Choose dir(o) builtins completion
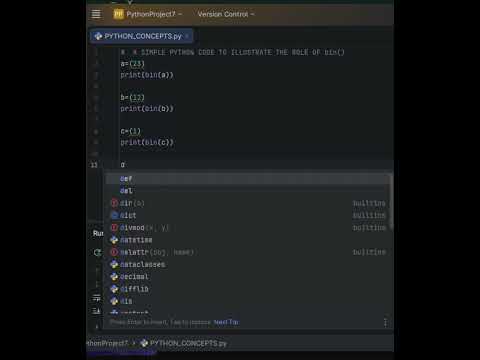 [x=248, y=203]
